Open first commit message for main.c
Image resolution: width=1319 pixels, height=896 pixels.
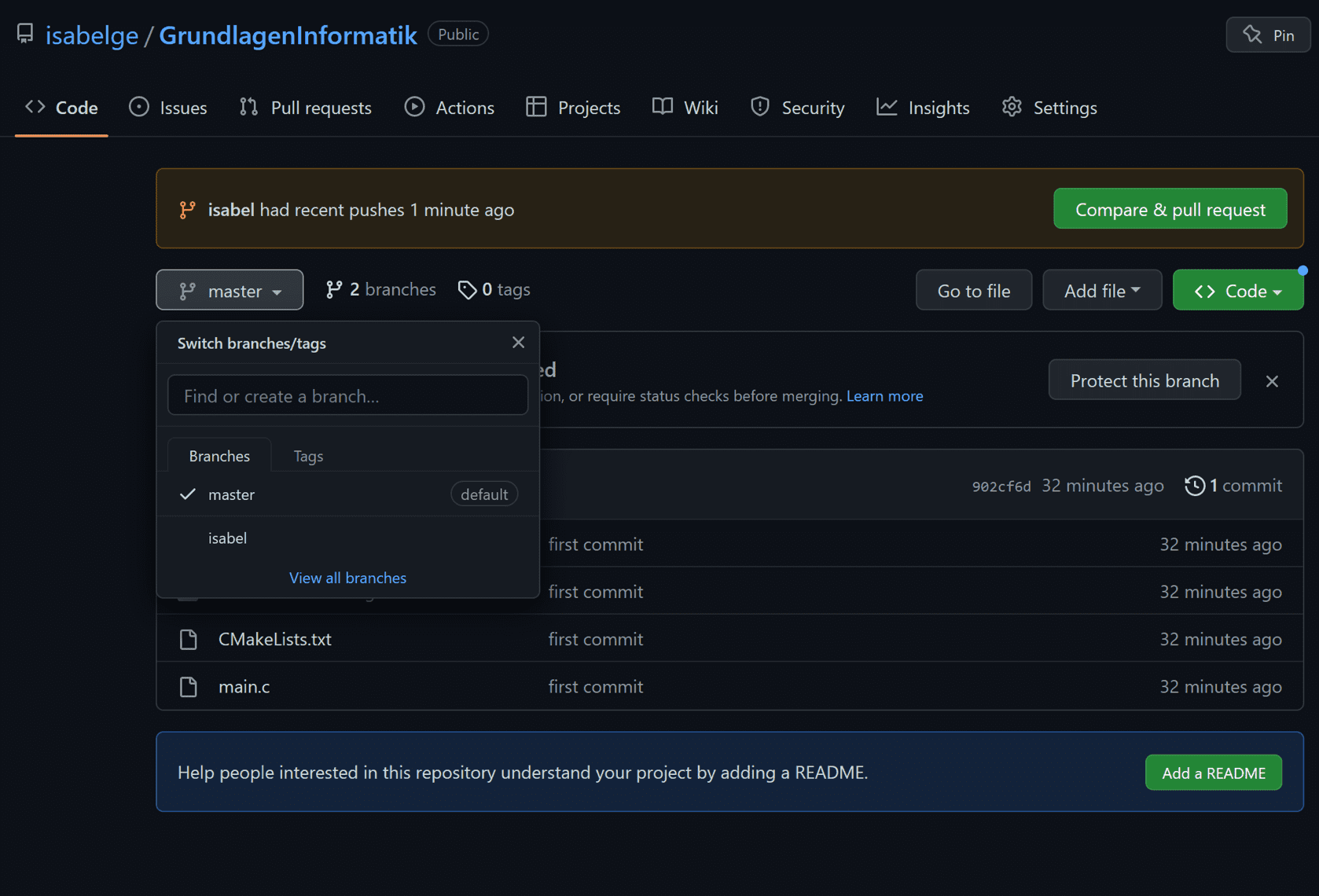tap(595, 687)
